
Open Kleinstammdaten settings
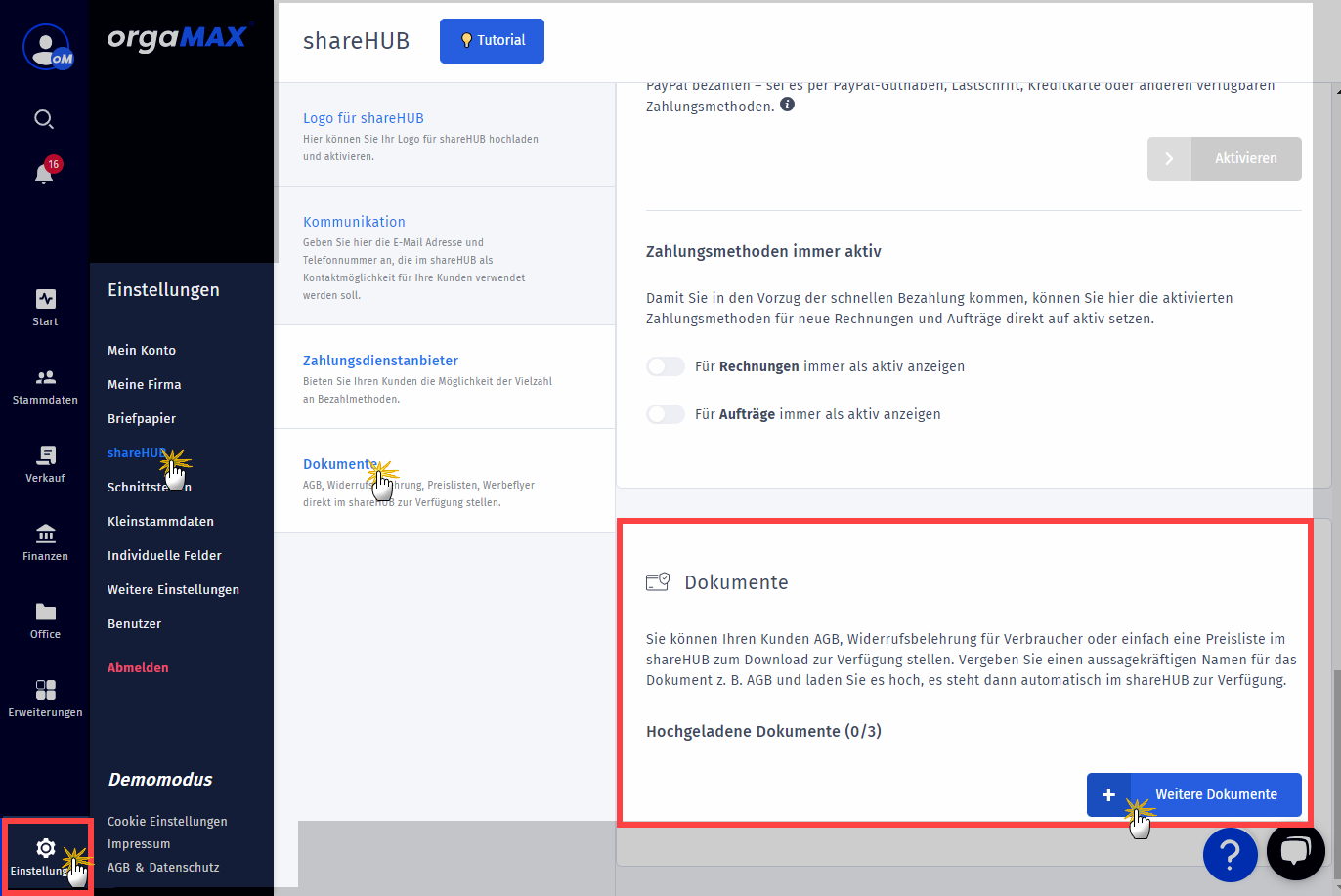click(x=160, y=521)
